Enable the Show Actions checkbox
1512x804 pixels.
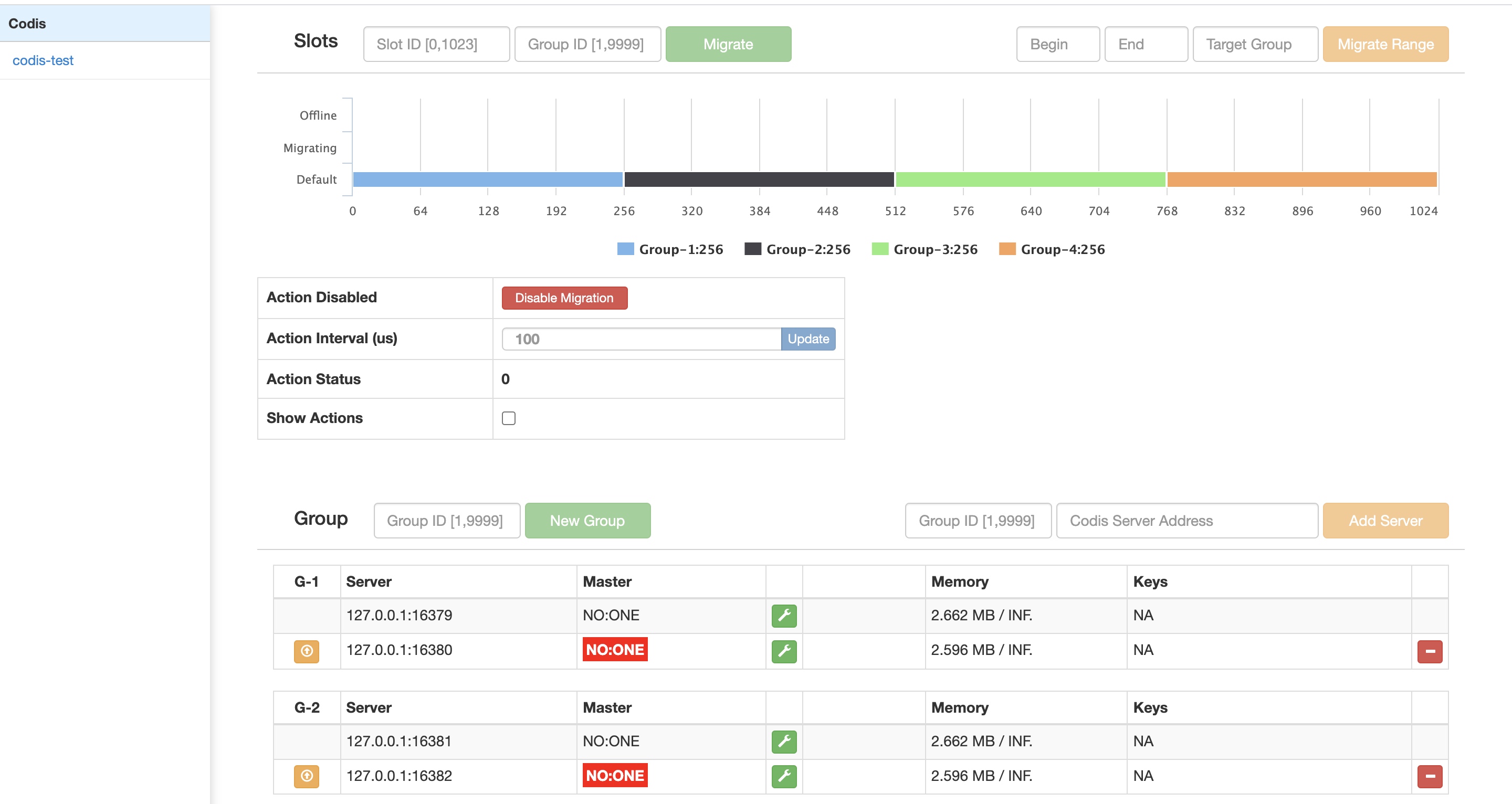(508, 418)
